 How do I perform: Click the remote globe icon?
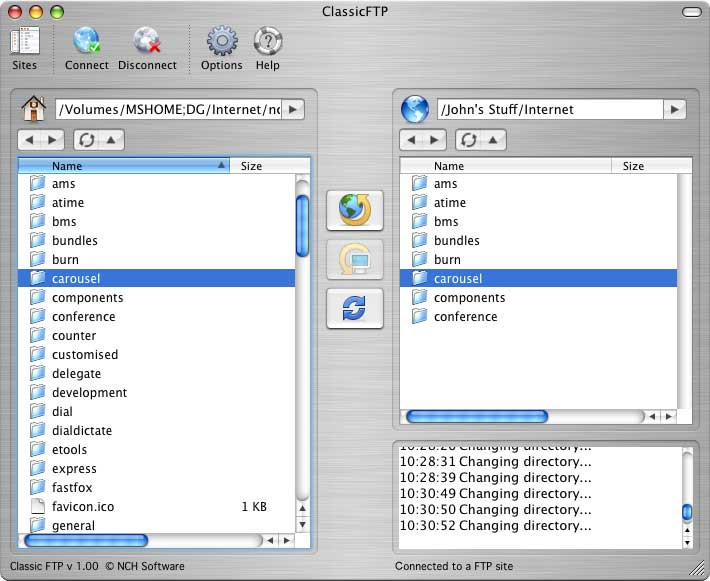[x=415, y=109]
